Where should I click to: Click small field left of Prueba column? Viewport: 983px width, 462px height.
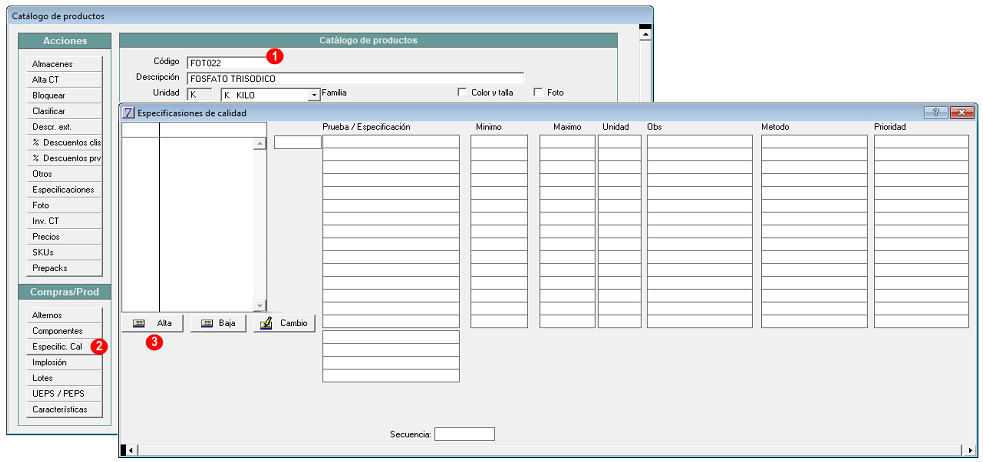tap(298, 142)
